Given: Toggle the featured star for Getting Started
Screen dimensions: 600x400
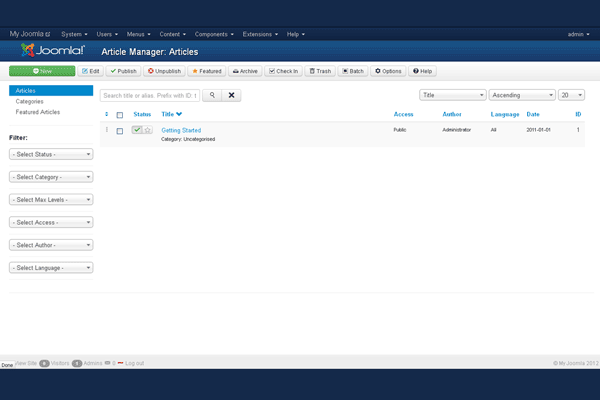Looking at the screenshot, I should [148, 130].
